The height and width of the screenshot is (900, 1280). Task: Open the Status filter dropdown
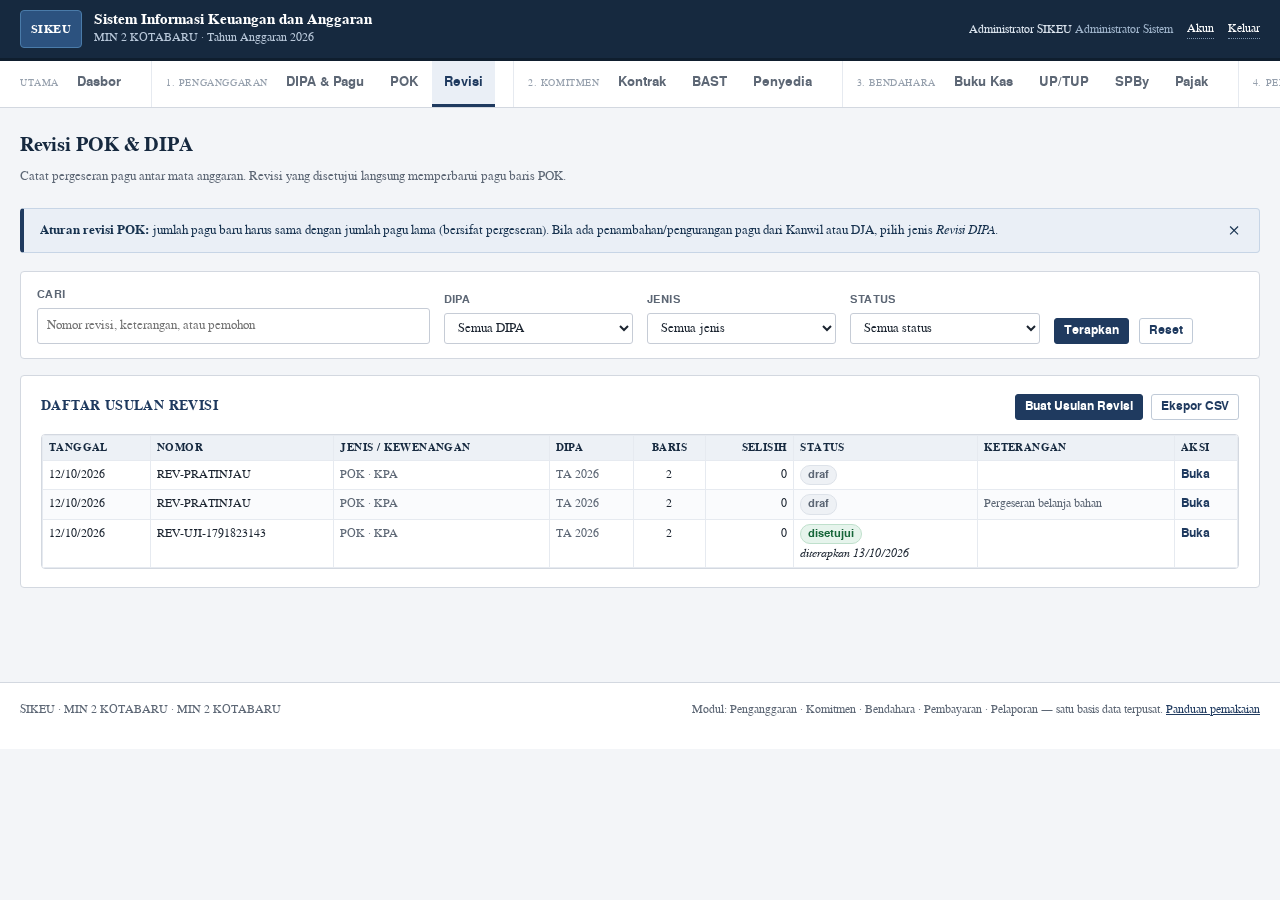point(945,328)
